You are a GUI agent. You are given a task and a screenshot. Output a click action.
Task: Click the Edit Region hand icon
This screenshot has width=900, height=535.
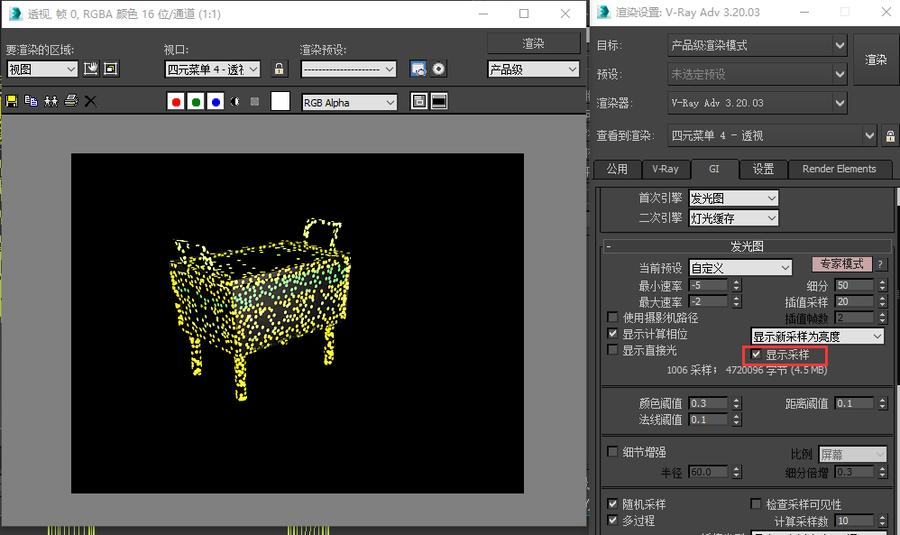[x=91, y=69]
